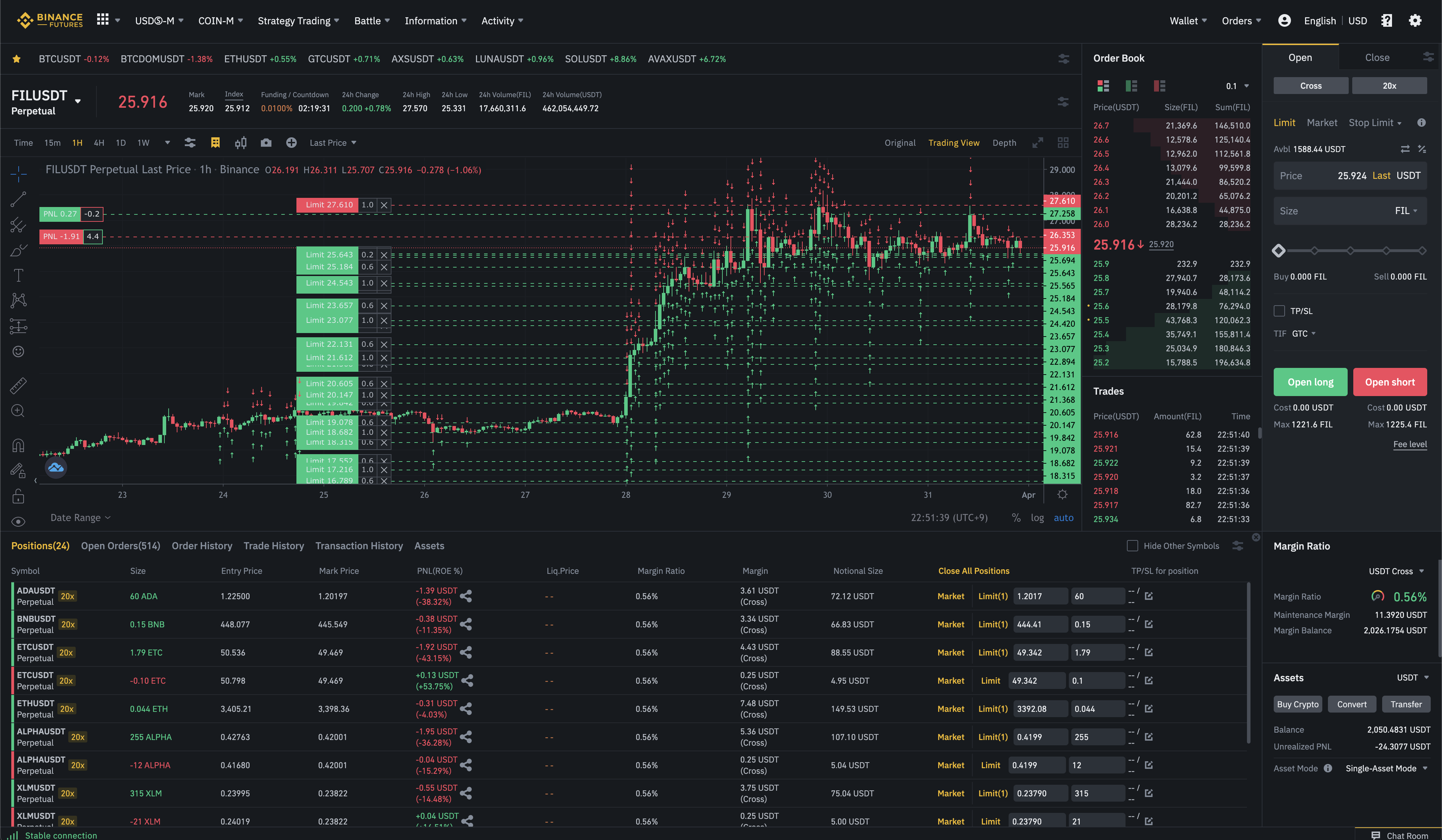
Task: Share the ADAUSDT position PNL
Action: tap(466, 596)
